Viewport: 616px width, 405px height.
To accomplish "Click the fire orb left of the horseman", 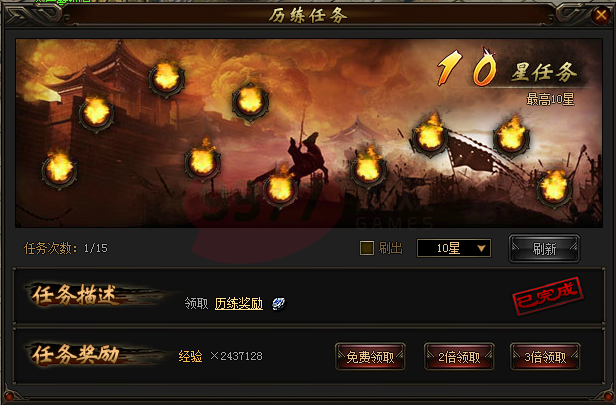I will (x=203, y=162).
